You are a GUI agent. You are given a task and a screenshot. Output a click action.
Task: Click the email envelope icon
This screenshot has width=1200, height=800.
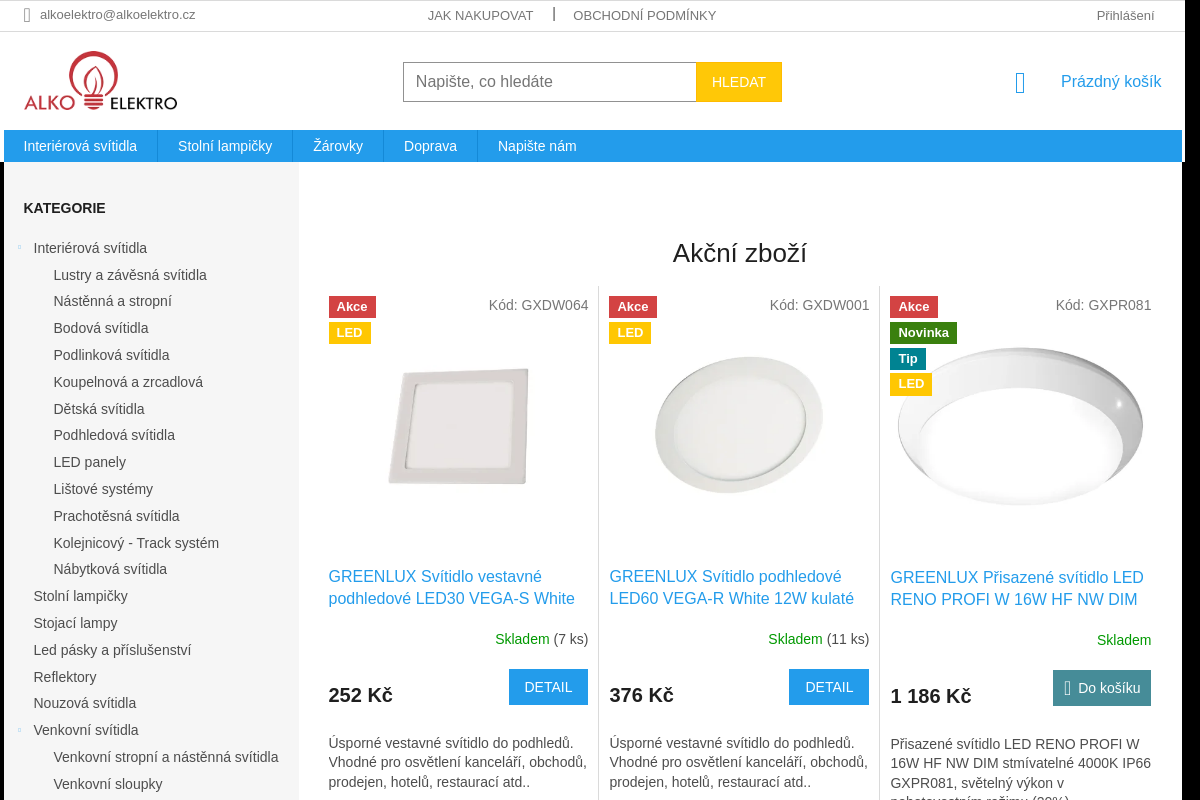27,15
